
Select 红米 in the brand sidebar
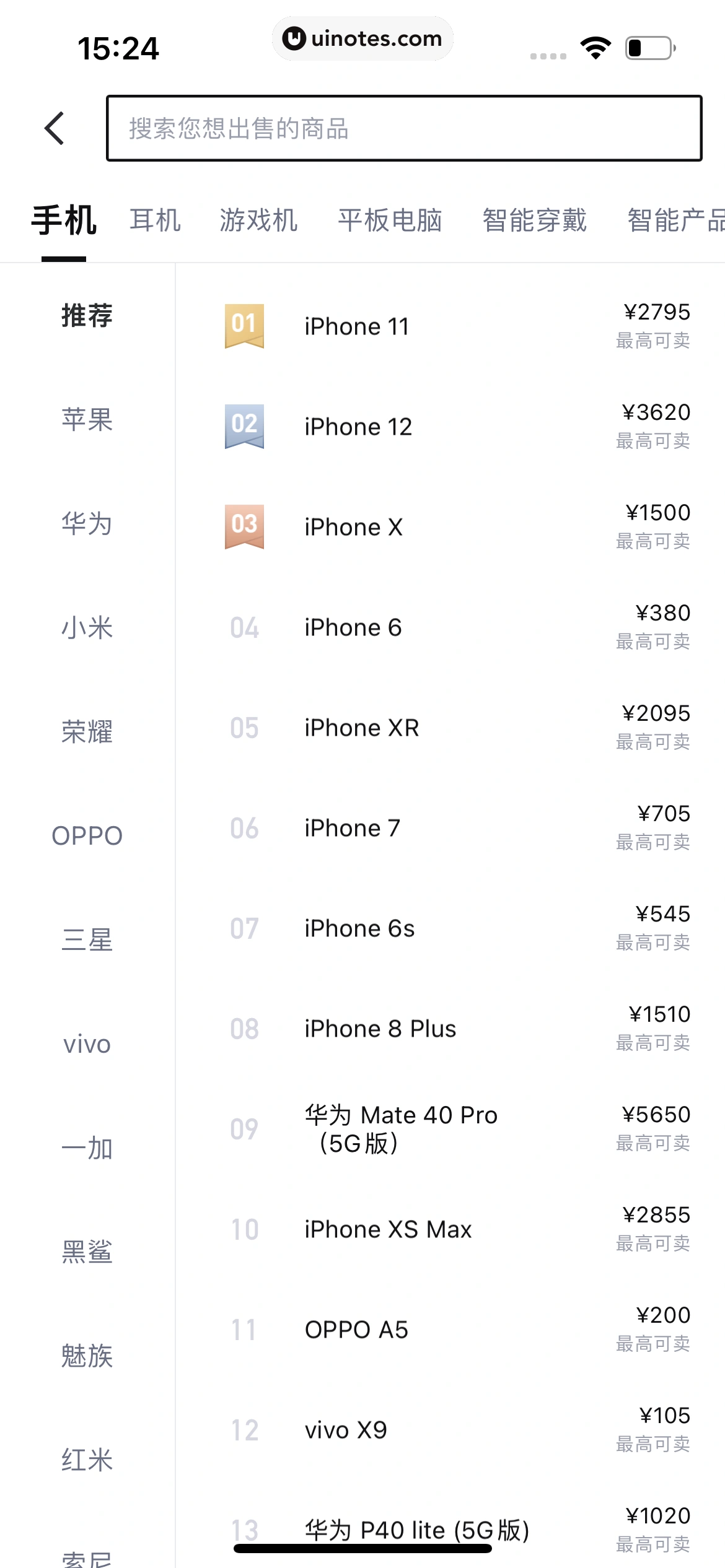87,1460
